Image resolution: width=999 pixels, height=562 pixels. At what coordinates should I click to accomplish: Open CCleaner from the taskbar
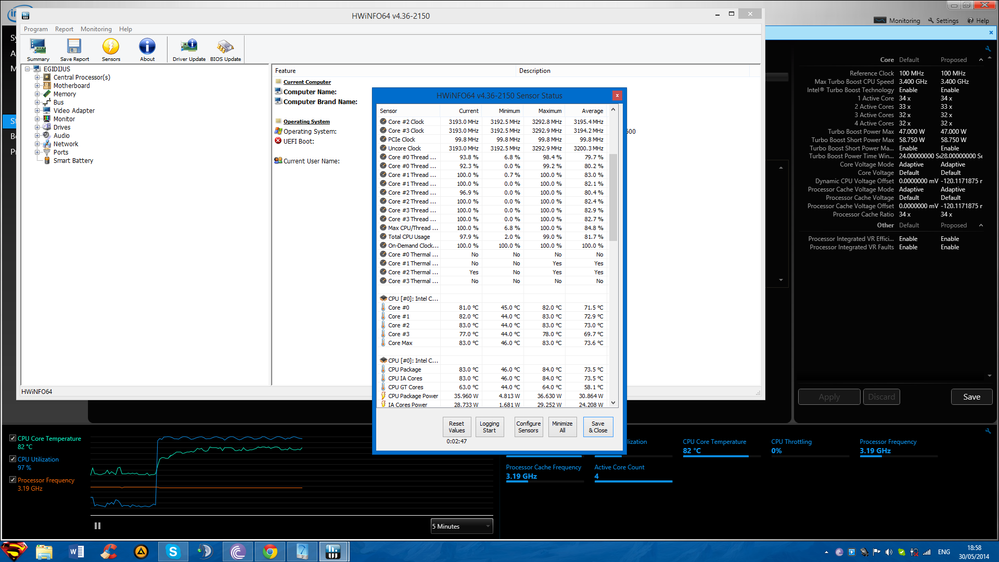(x=109, y=551)
